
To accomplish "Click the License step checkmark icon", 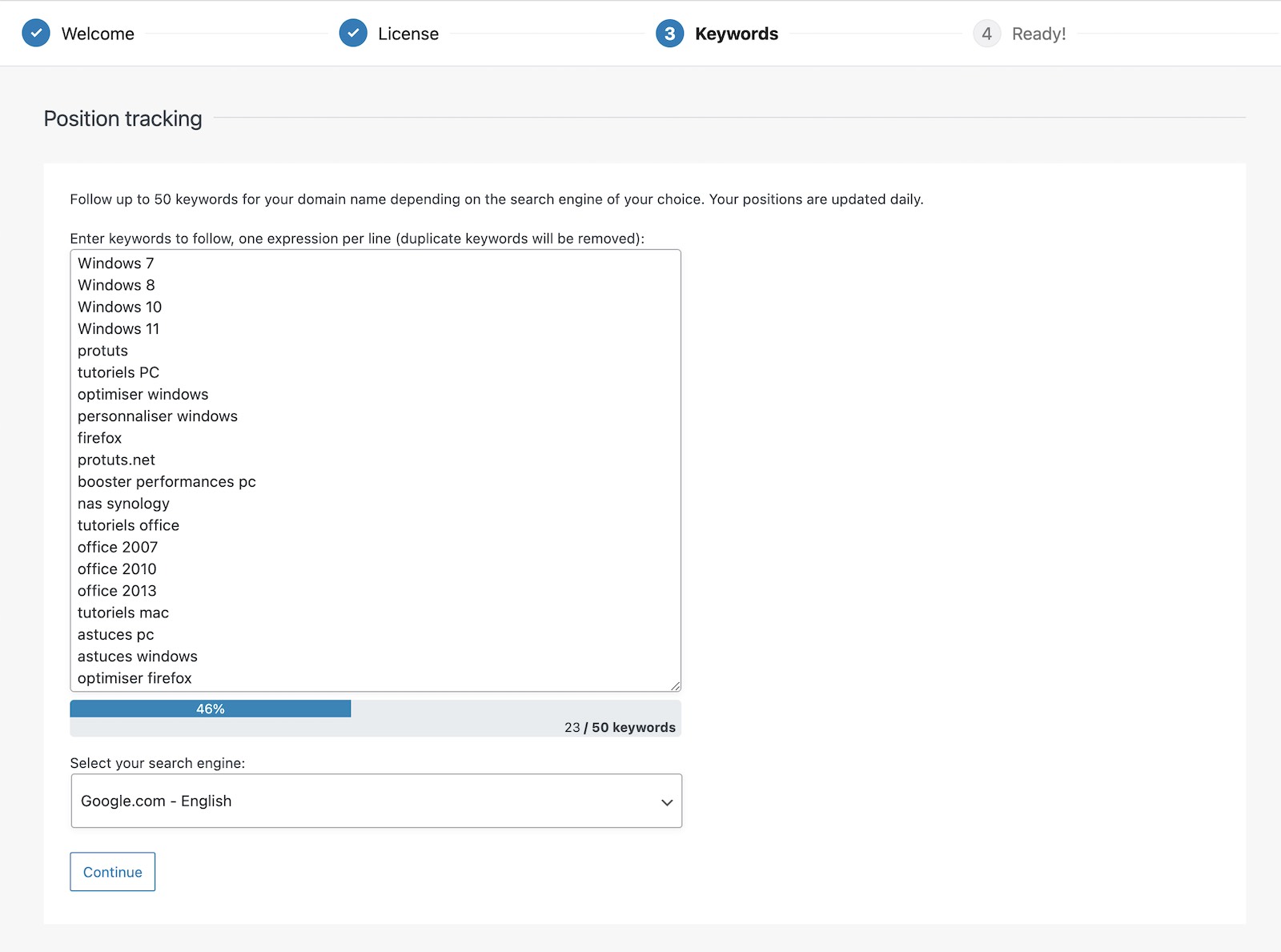I will point(353,34).
